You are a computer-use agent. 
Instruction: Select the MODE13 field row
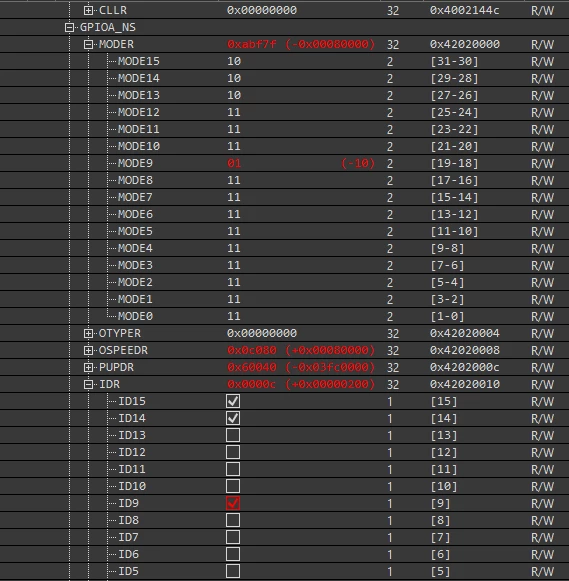click(284, 95)
